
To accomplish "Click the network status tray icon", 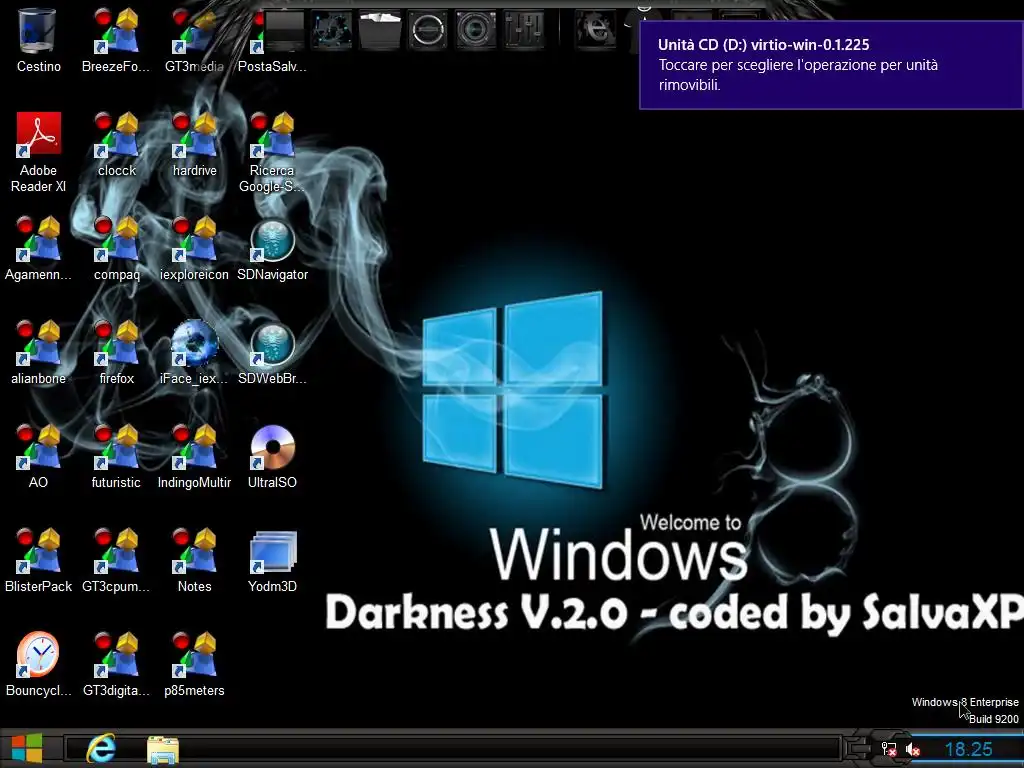I will pos(888,749).
